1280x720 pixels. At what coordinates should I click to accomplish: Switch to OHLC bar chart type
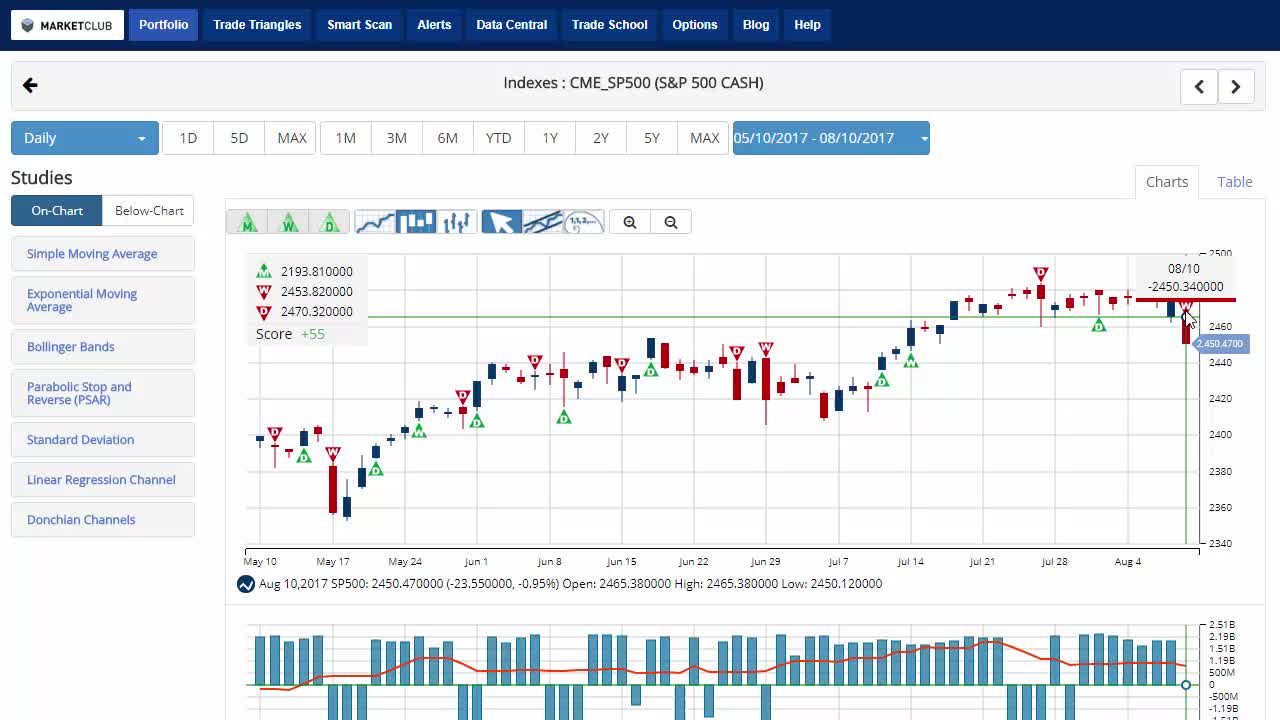point(457,222)
